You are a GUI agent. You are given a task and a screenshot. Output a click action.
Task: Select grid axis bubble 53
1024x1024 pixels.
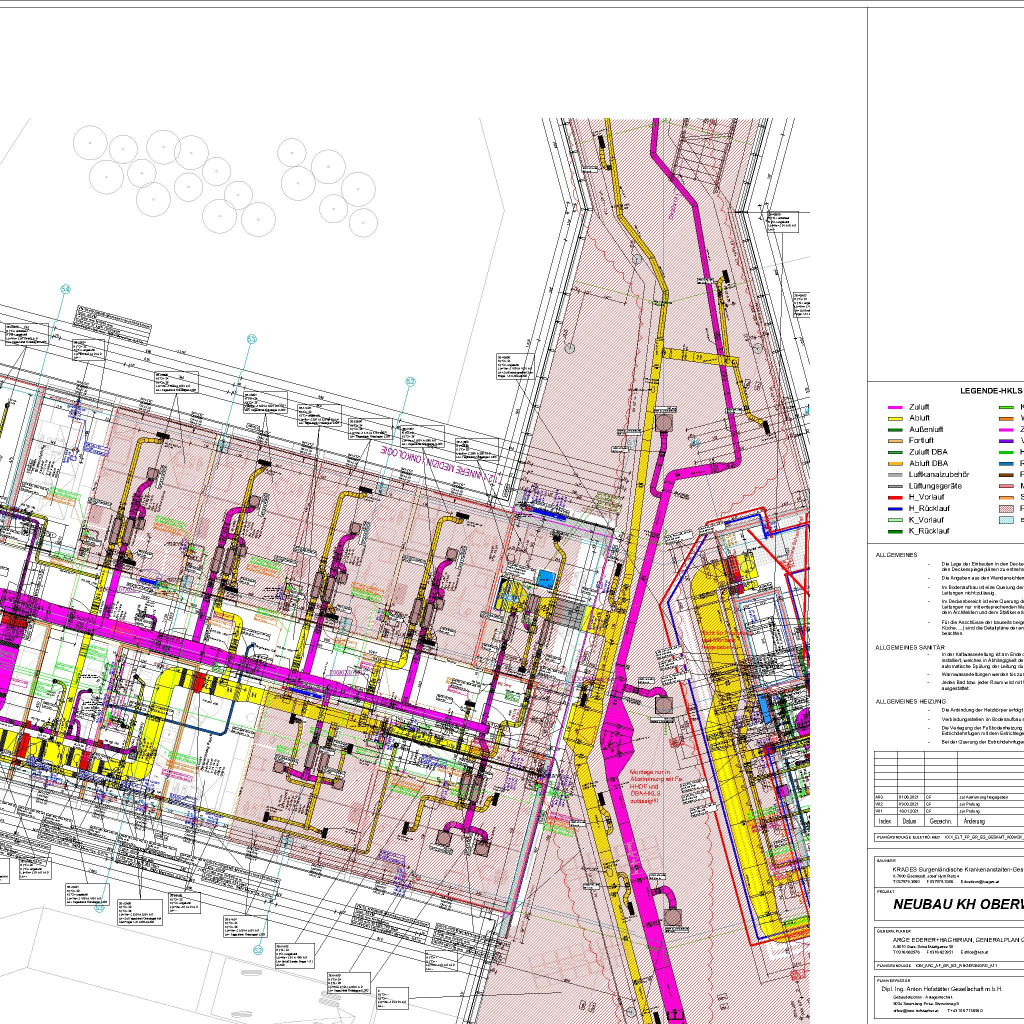[x=252, y=340]
